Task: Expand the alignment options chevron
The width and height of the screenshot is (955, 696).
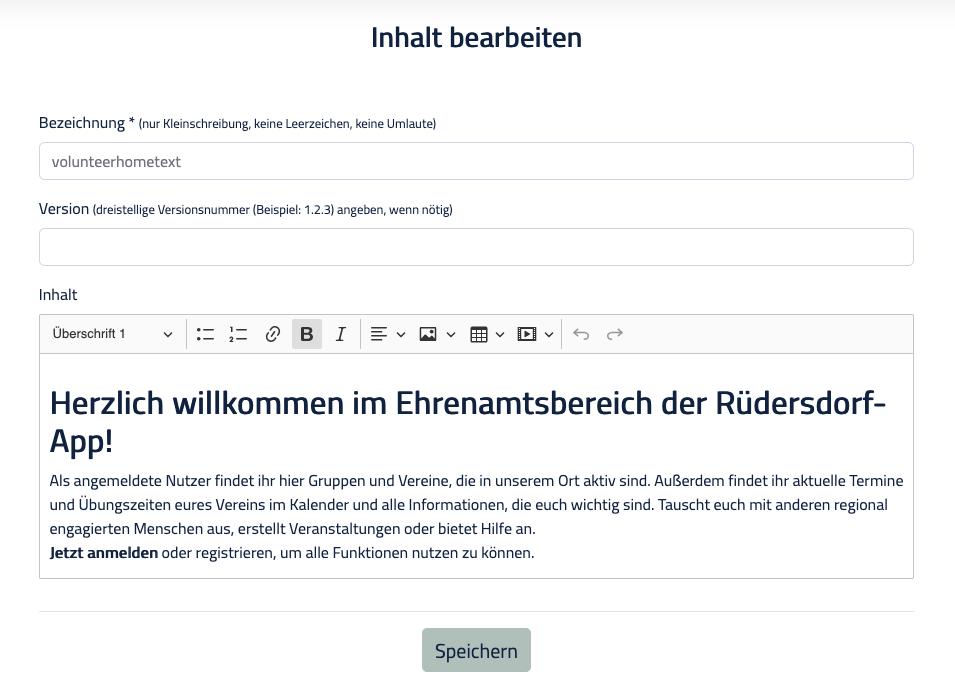Action: pyautogui.click(x=401, y=334)
